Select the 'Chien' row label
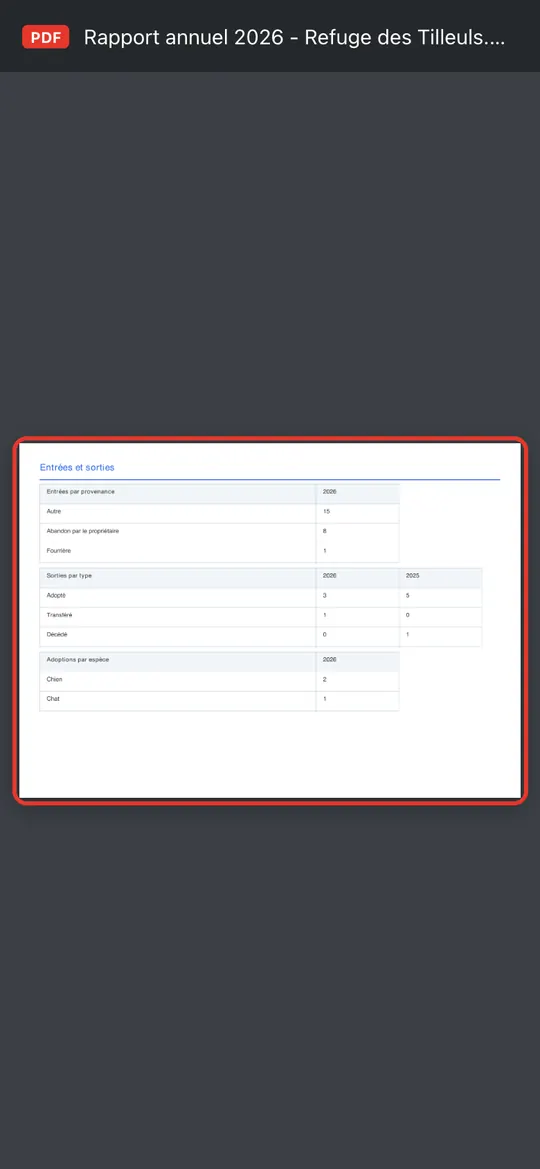 (54, 679)
